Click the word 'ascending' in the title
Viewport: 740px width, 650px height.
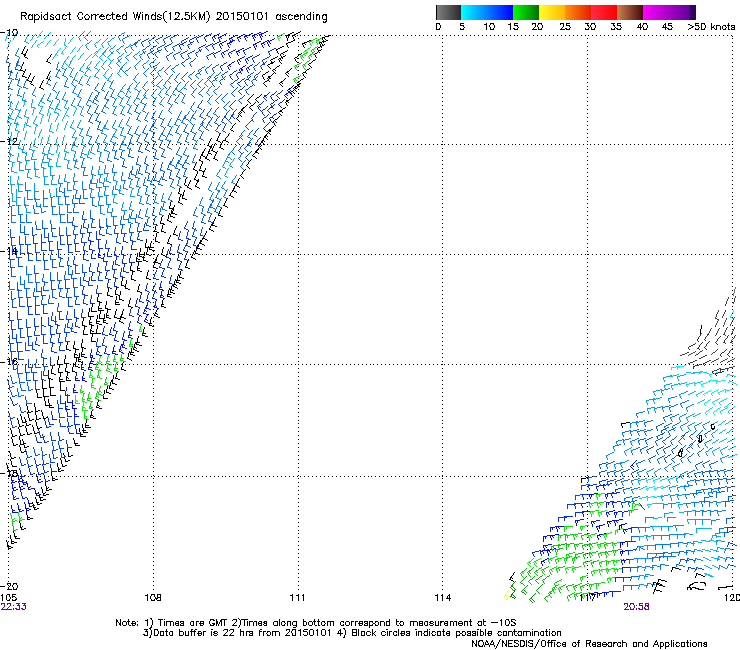point(301,17)
